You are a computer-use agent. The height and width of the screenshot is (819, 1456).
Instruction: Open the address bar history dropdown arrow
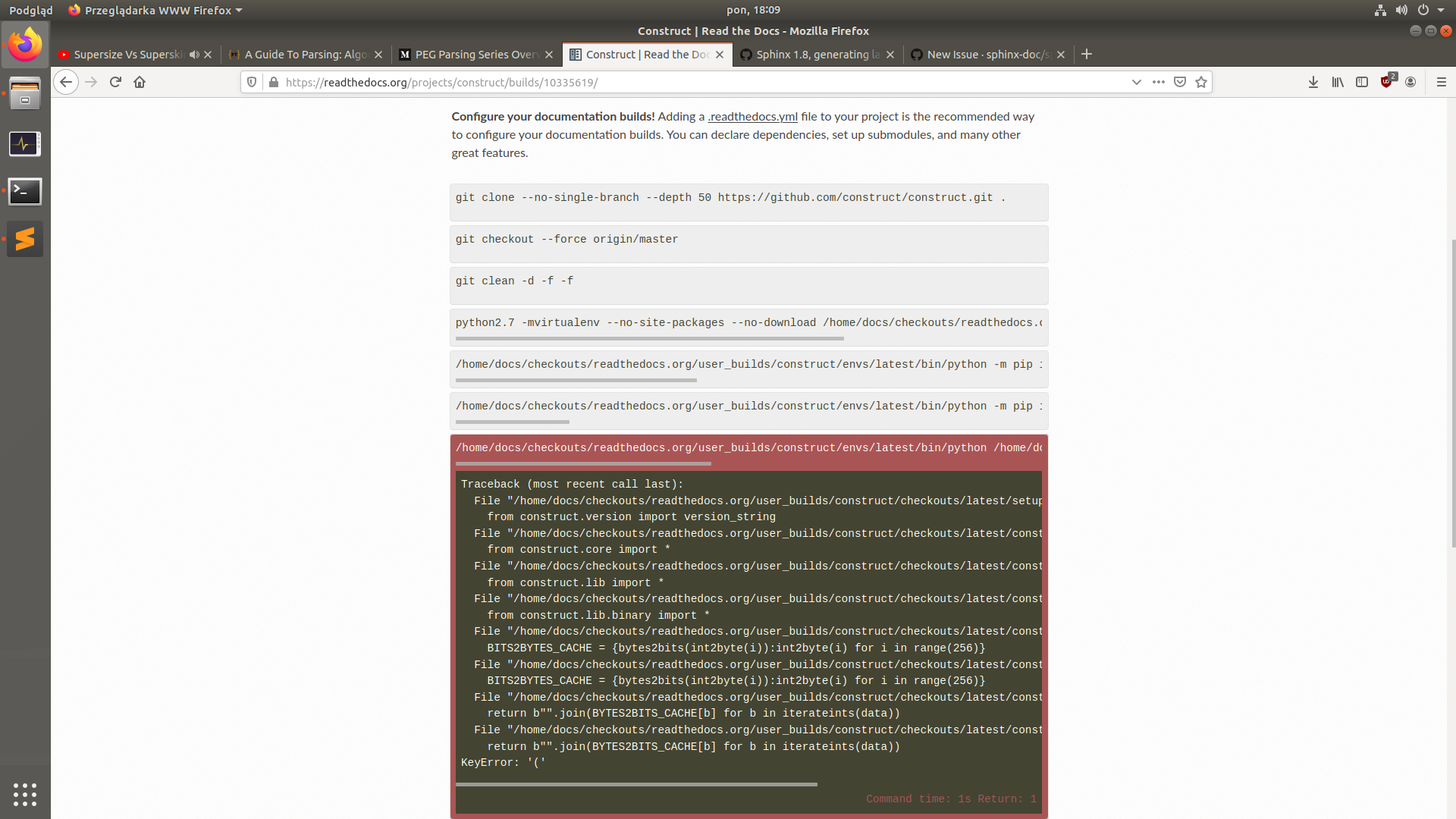tap(1137, 81)
